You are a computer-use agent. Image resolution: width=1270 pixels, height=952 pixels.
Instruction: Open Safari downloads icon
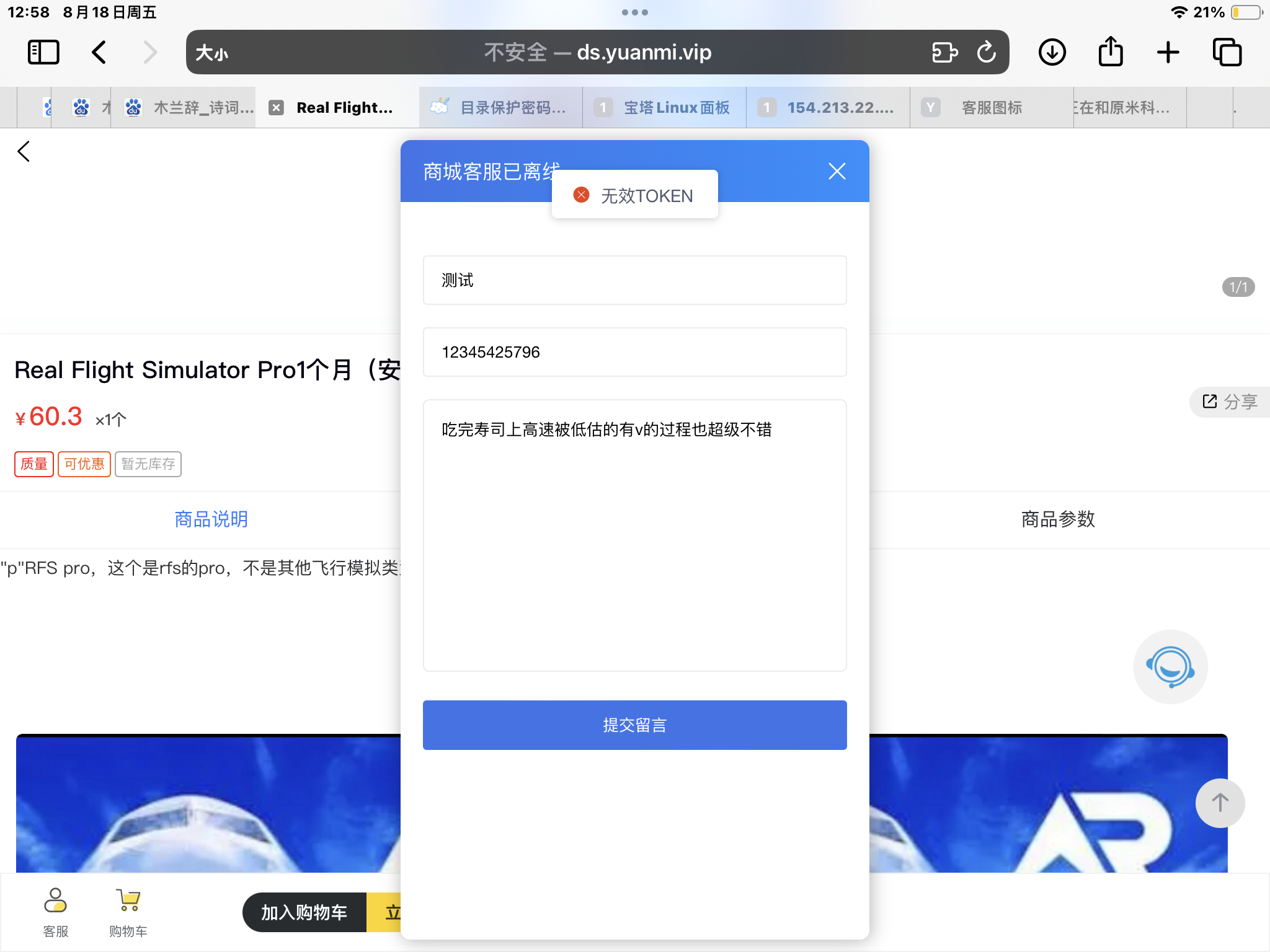point(1052,52)
